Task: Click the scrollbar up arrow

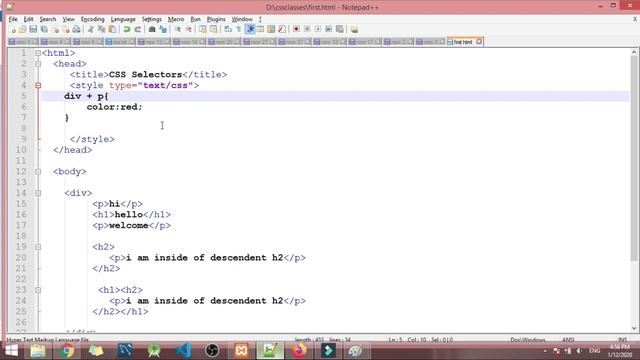Action: [633, 52]
